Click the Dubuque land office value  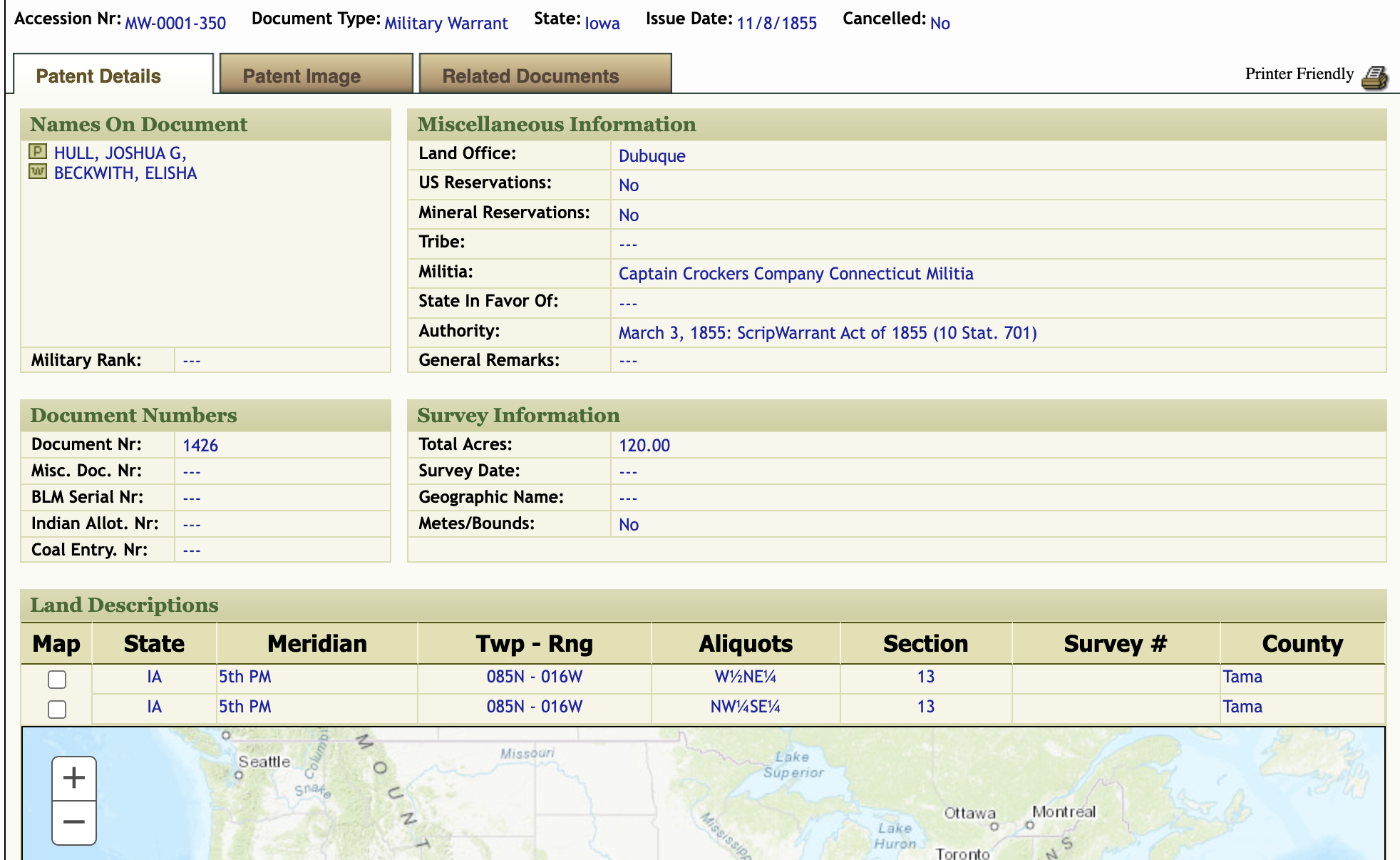point(652,156)
